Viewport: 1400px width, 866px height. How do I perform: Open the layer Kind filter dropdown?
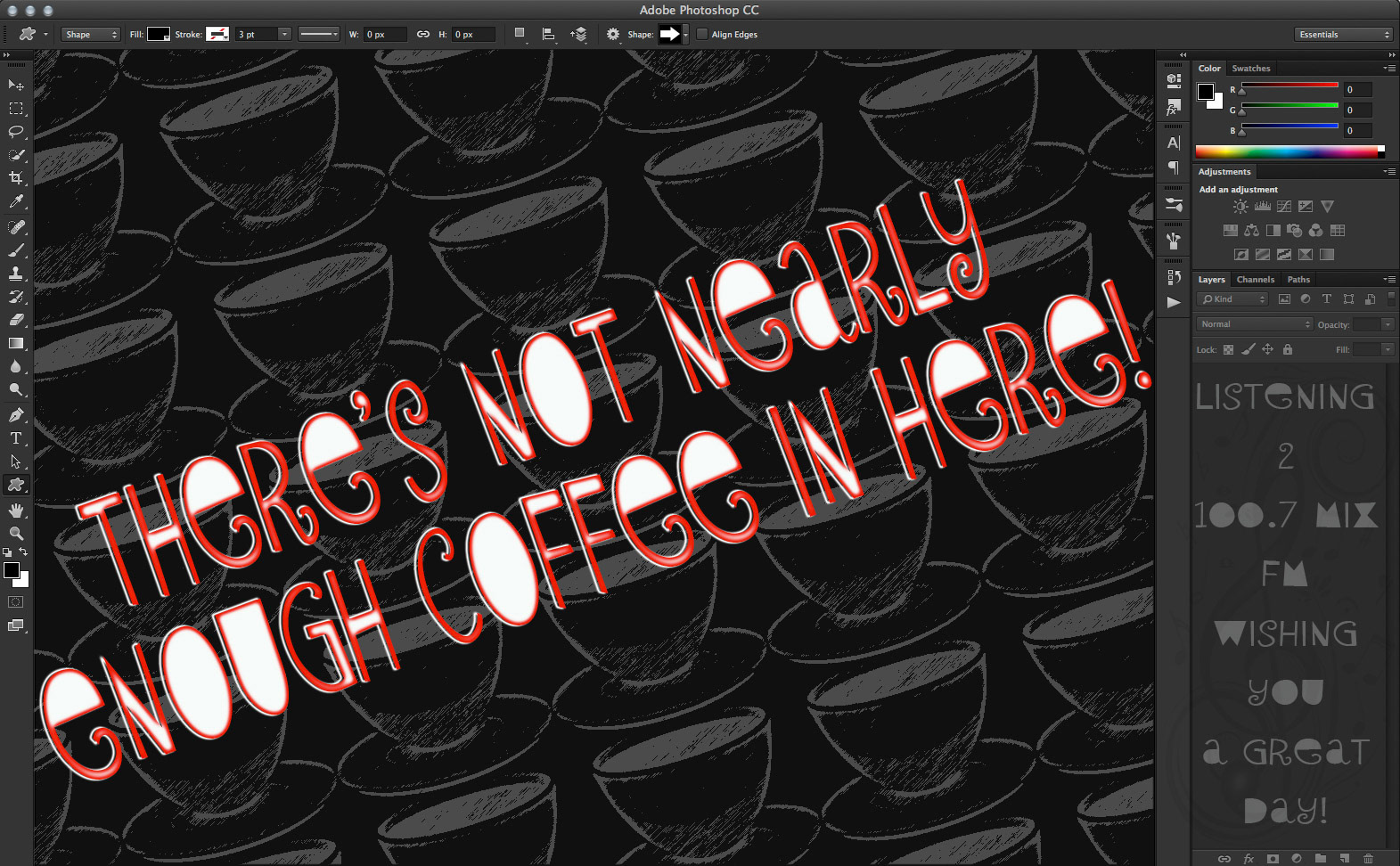(1232, 299)
